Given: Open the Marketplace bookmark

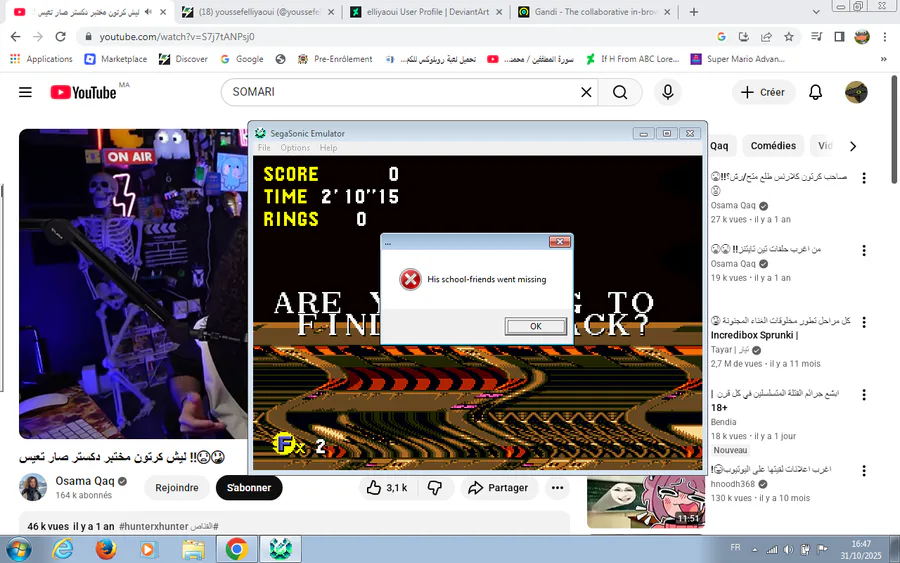Looking at the screenshot, I should pyautogui.click(x=115, y=59).
